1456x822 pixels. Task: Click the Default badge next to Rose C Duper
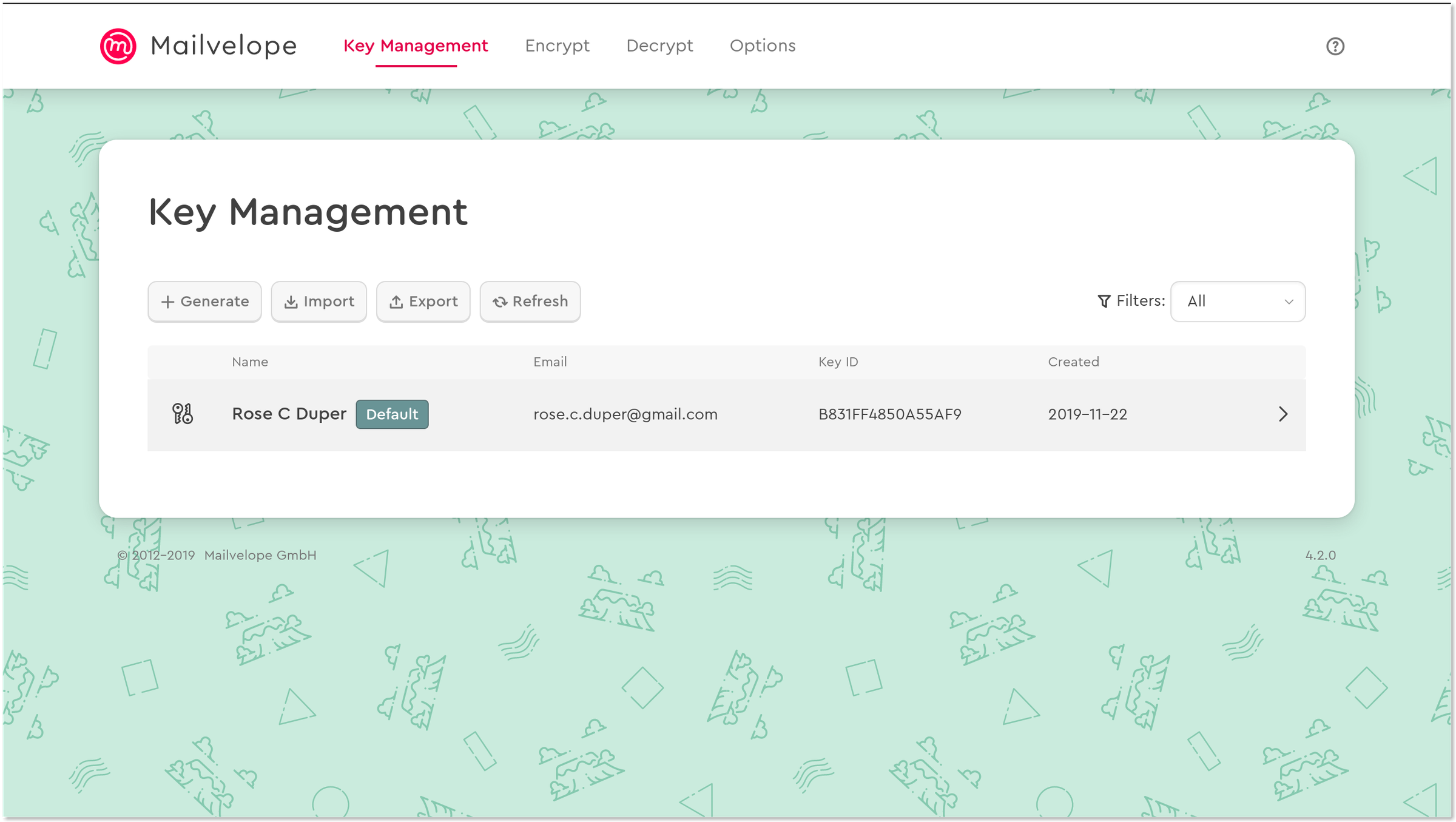(x=392, y=414)
